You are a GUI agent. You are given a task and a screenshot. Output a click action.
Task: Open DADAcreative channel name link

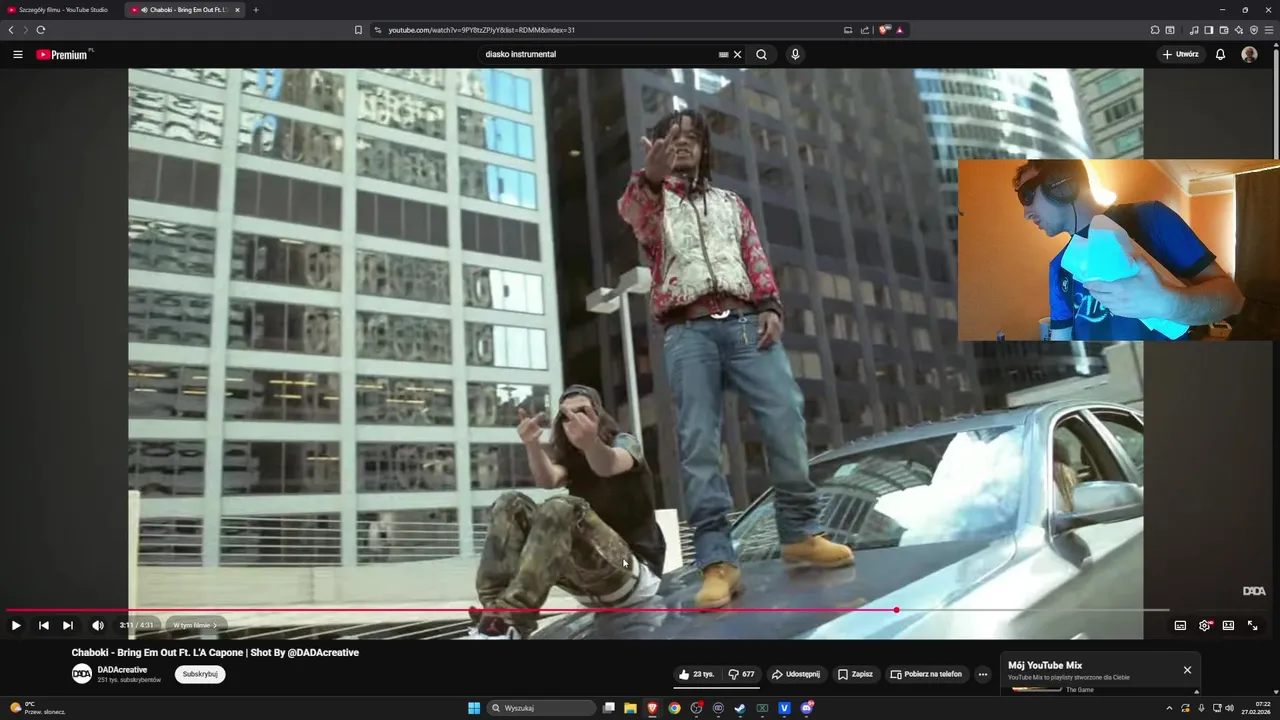tap(122, 670)
